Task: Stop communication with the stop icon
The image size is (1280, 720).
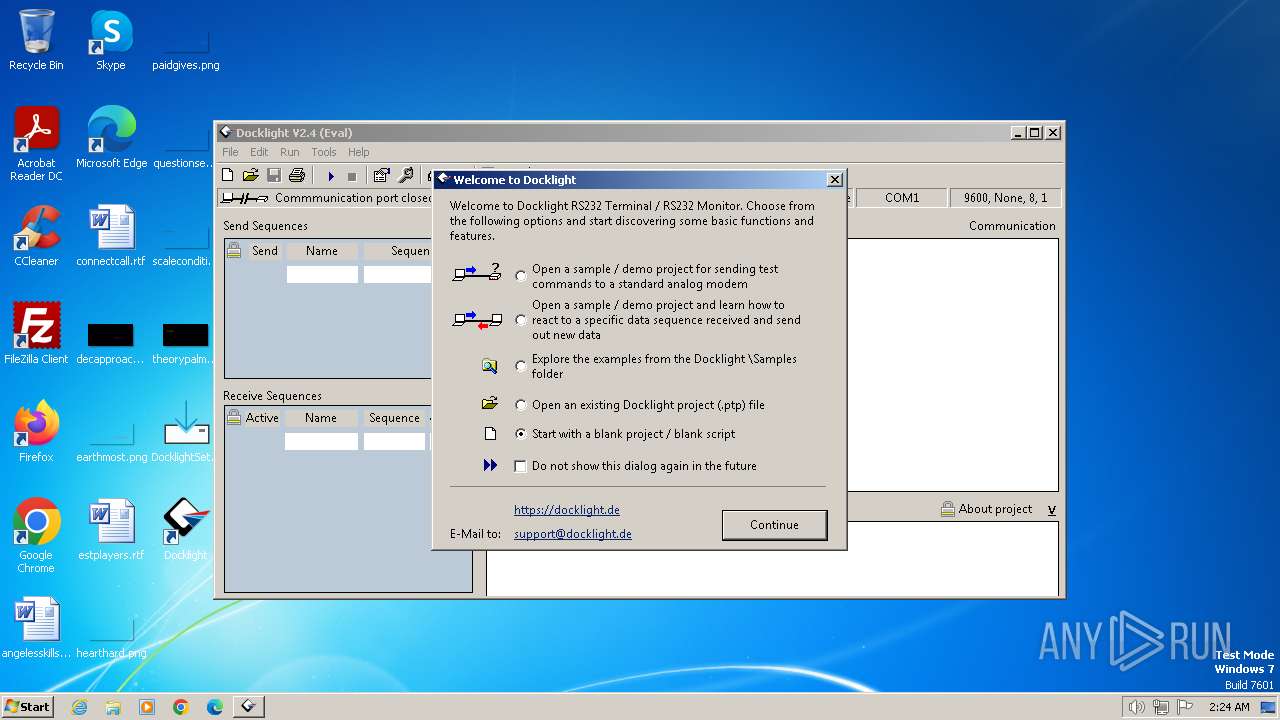Action: coord(352,176)
